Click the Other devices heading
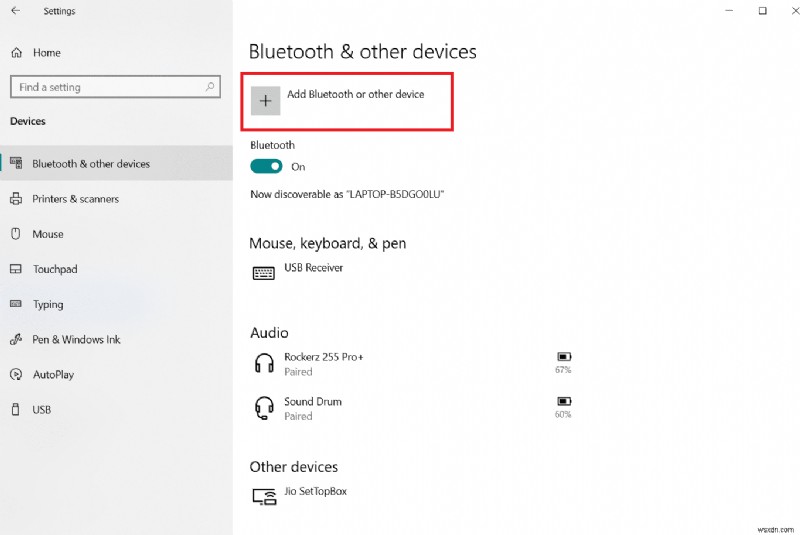This screenshot has width=800, height=535. coord(294,467)
